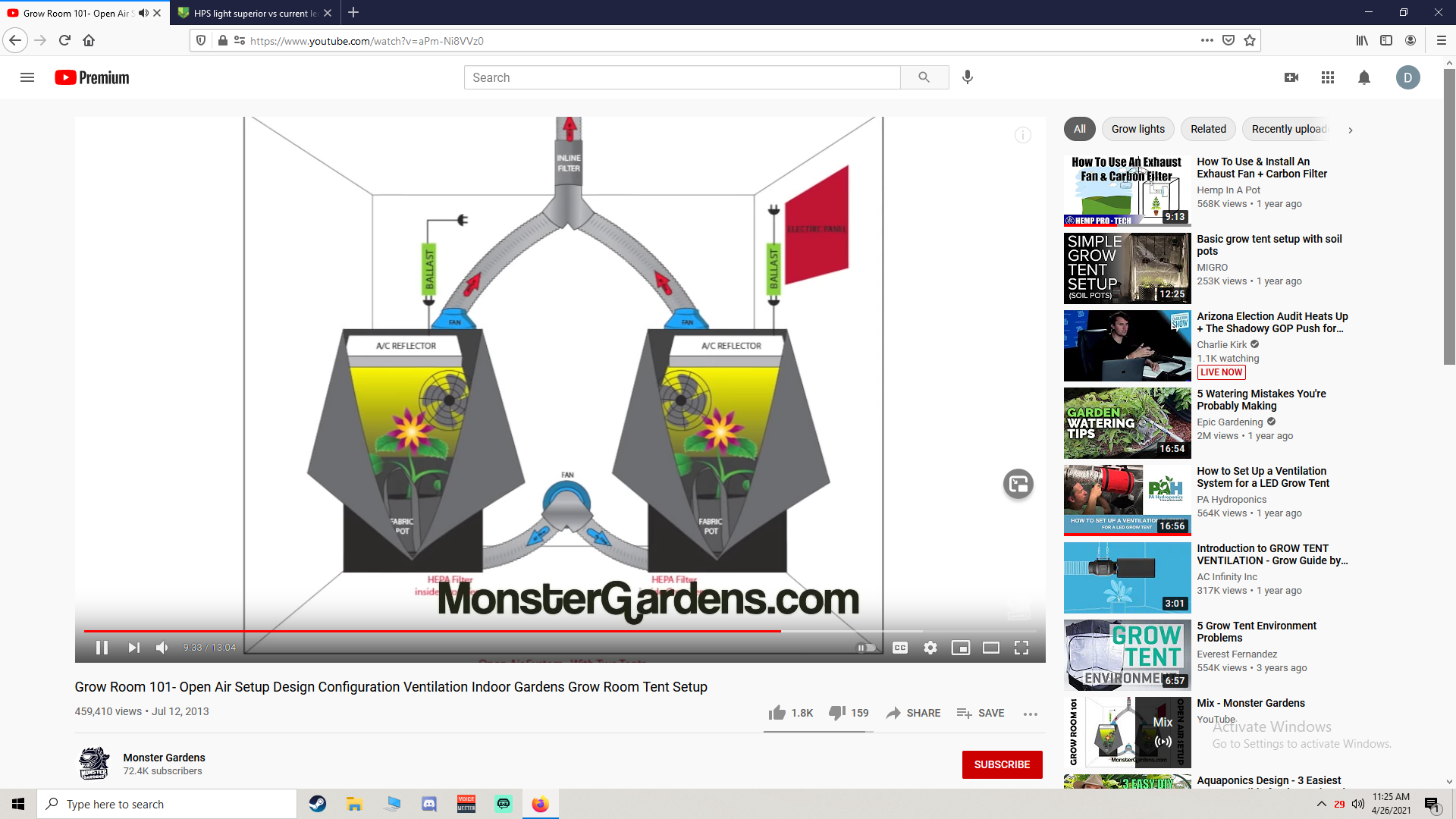Open the Charlie Kirk live stream title

pos(1272,322)
